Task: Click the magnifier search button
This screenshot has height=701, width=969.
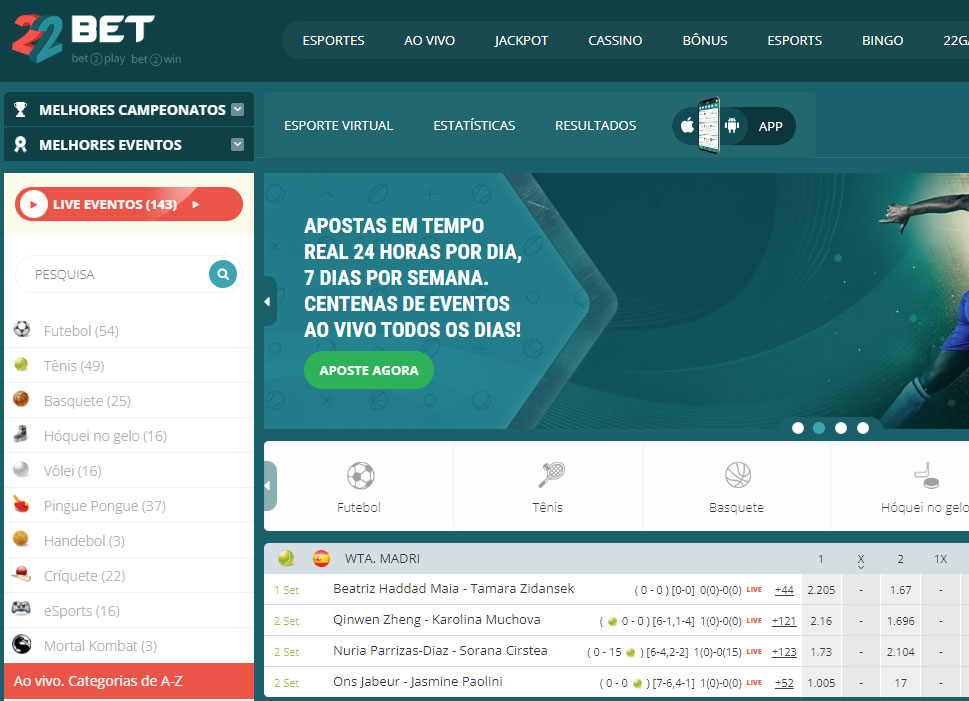Action: click(x=223, y=274)
